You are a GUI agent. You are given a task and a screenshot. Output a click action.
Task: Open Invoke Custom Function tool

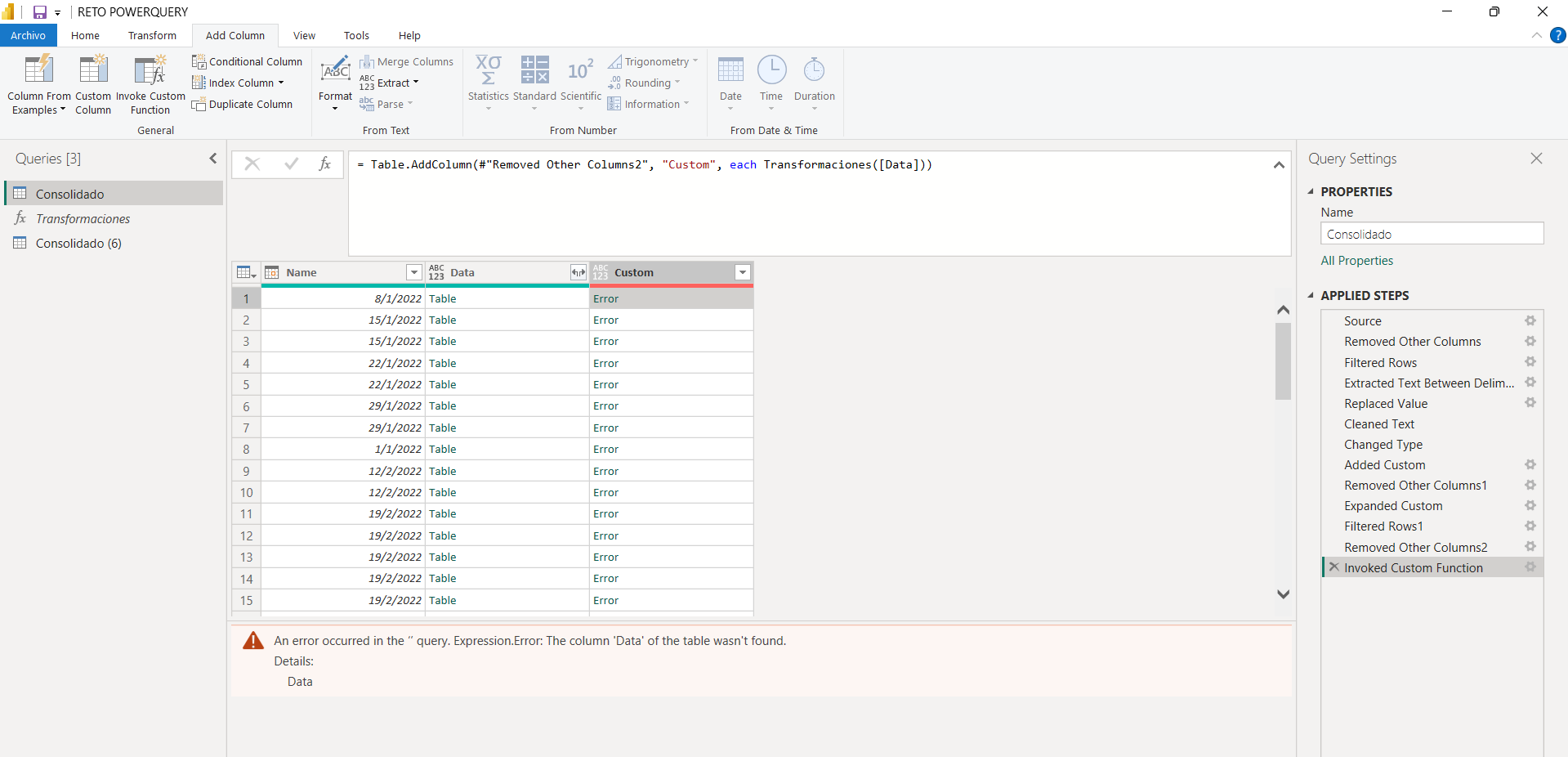coord(150,71)
